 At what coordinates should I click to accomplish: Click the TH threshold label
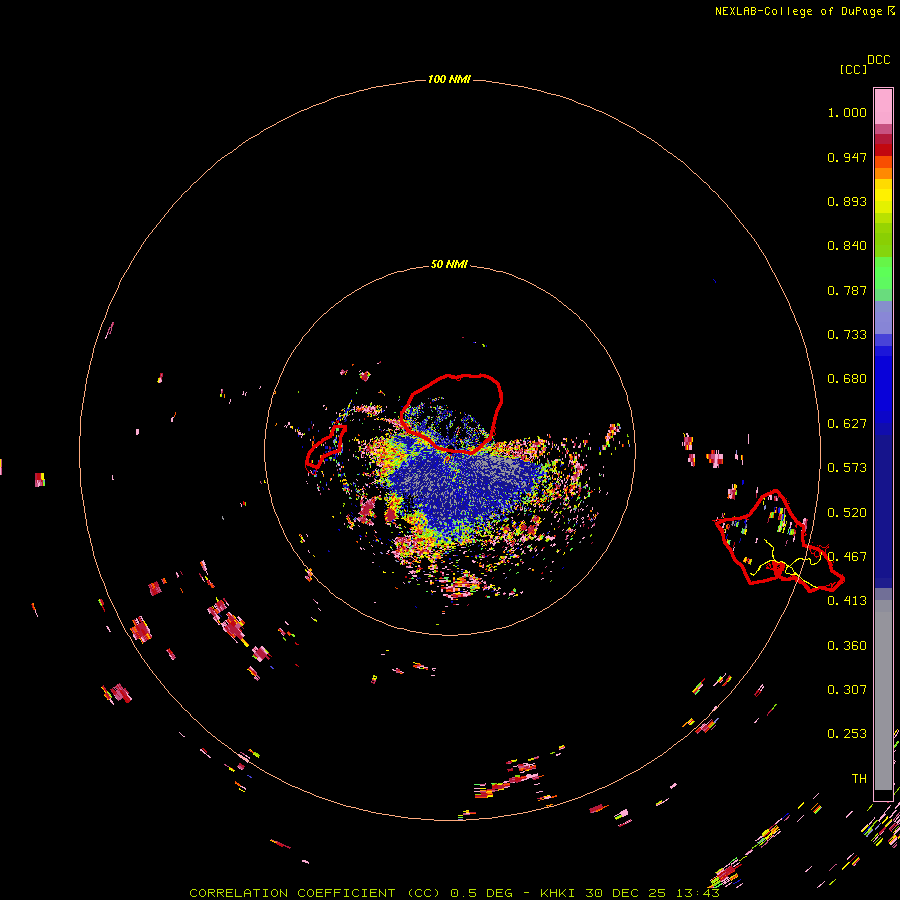(859, 779)
